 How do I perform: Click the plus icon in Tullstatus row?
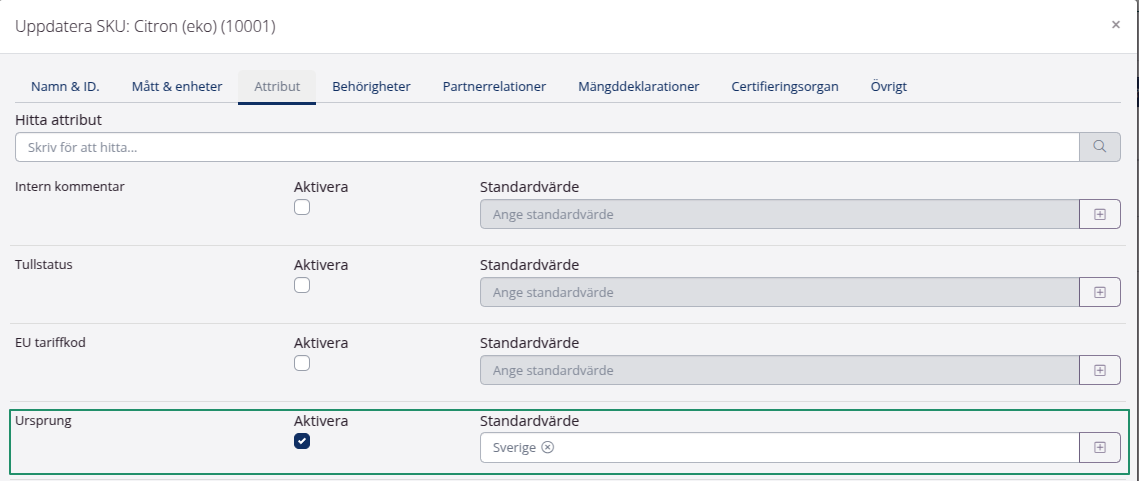point(1099,292)
